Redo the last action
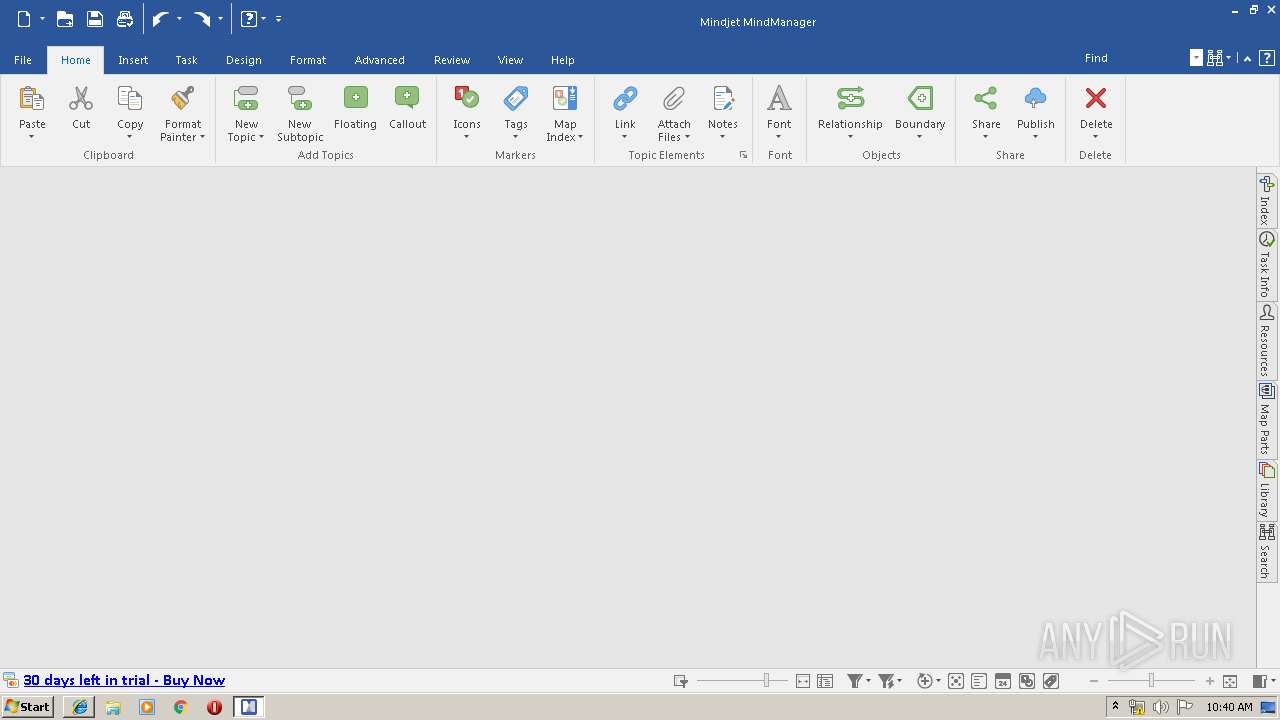The image size is (1280, 720). (202, 19)
